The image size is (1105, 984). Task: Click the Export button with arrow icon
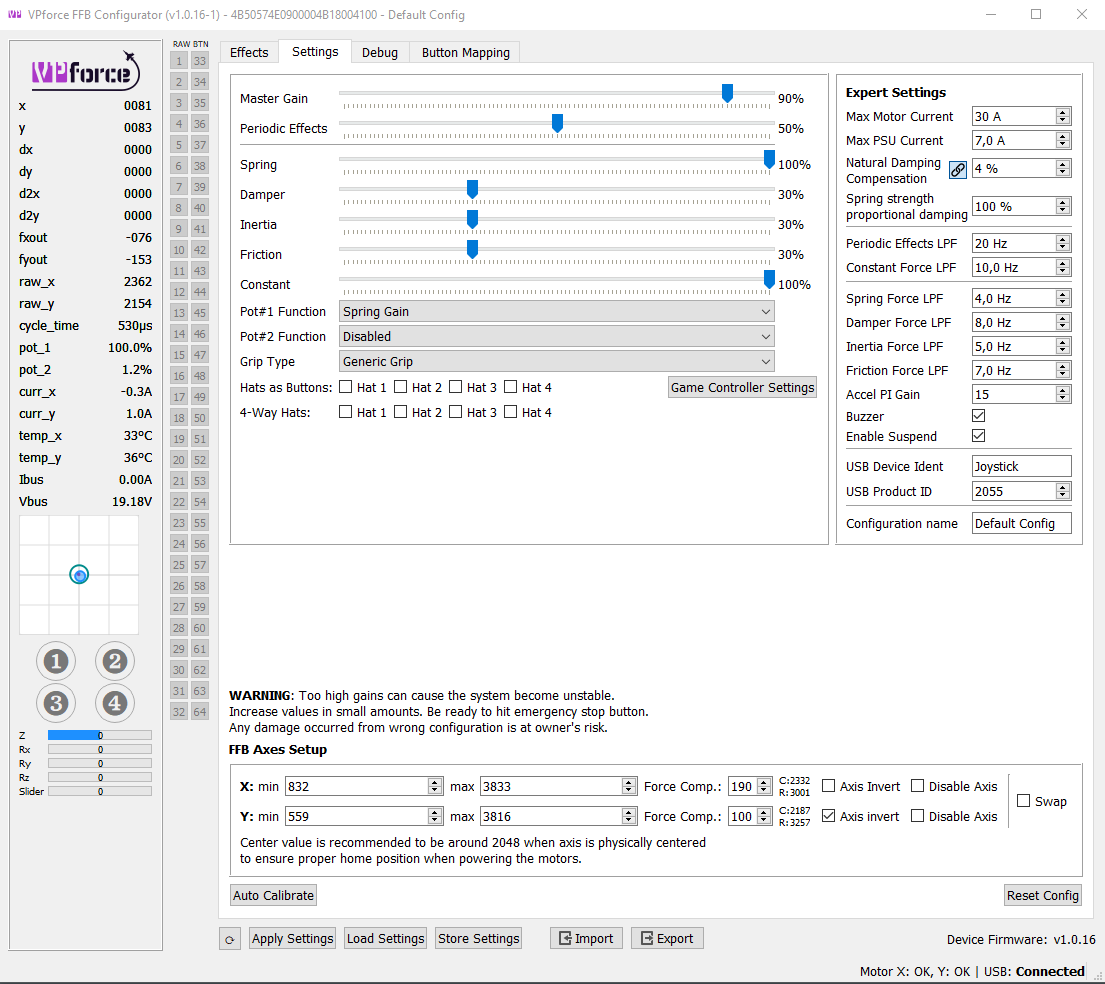(667, 938)
